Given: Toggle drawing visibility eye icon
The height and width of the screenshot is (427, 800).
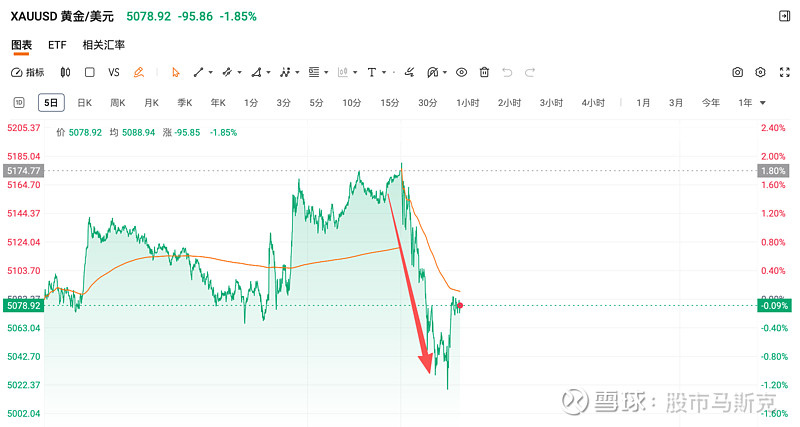Looking at the screenshot, I should 461,72.
